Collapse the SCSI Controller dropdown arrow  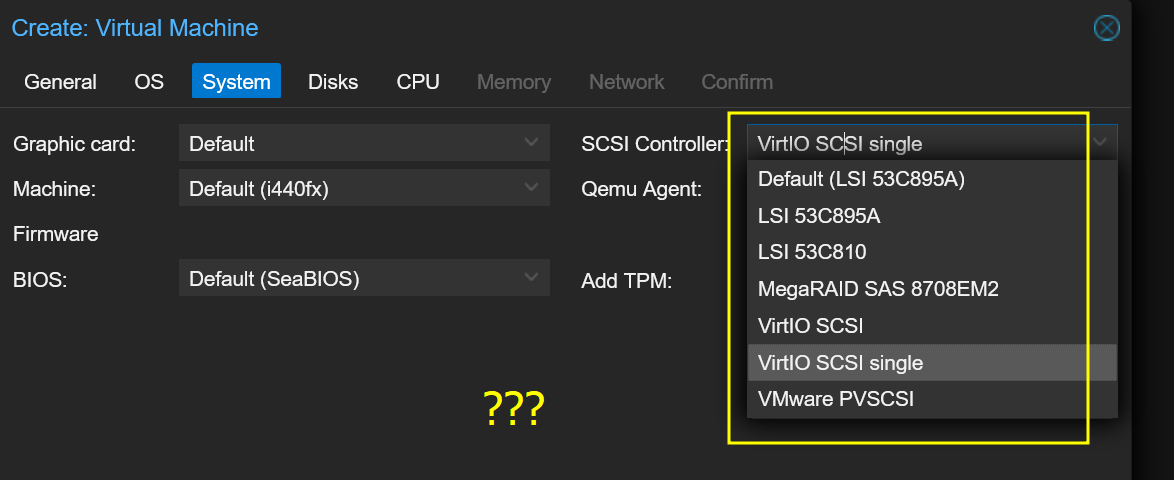click(1100, 143)
